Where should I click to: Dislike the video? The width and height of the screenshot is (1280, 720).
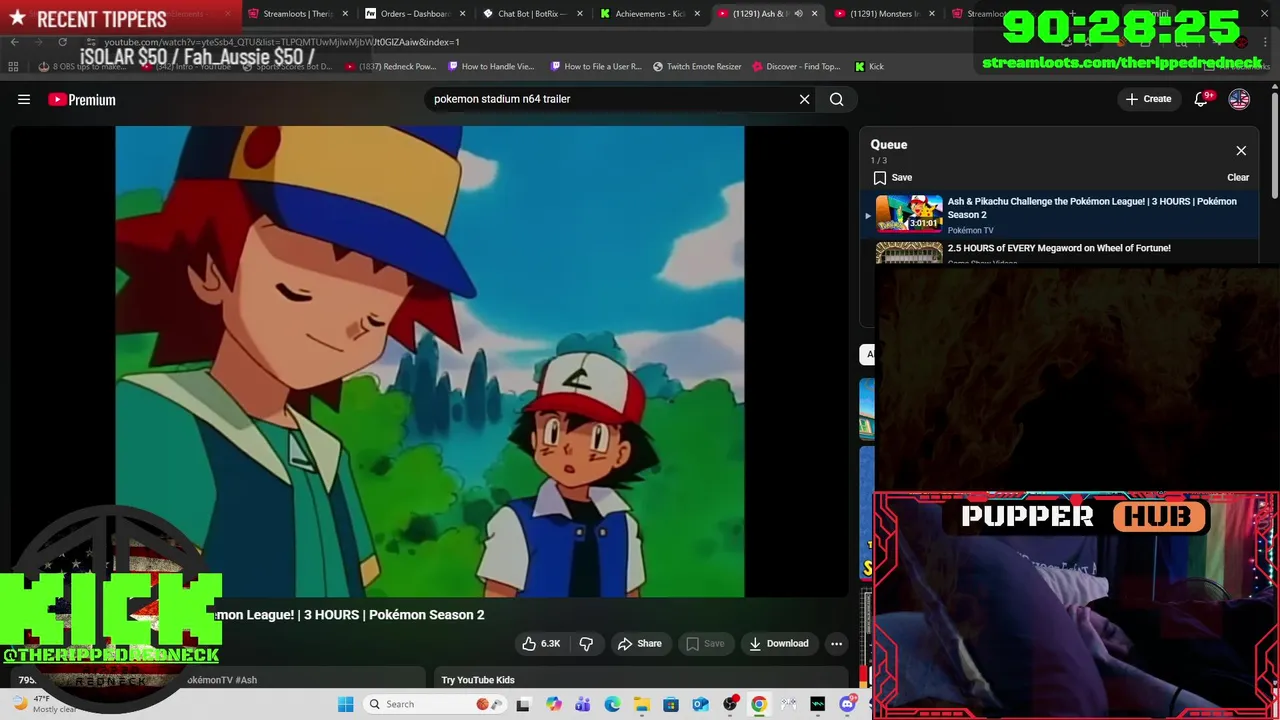[x=586, y=644]
